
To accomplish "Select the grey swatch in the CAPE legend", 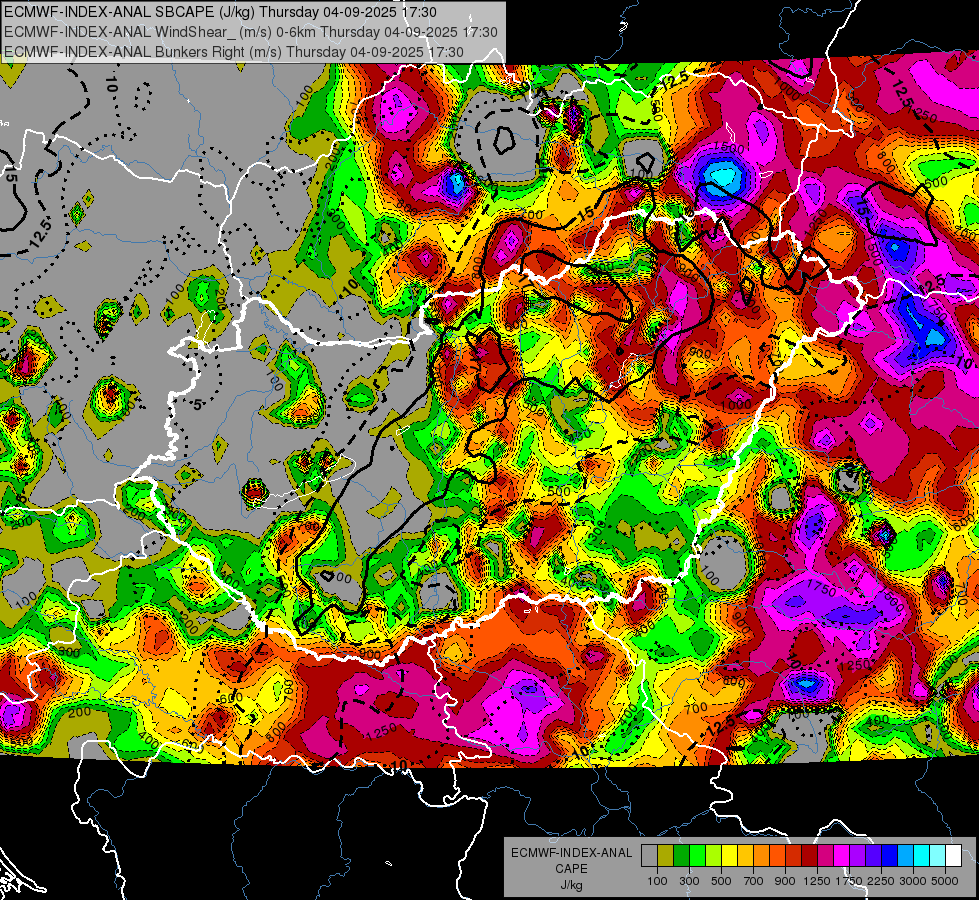I will tap(649, 856).
